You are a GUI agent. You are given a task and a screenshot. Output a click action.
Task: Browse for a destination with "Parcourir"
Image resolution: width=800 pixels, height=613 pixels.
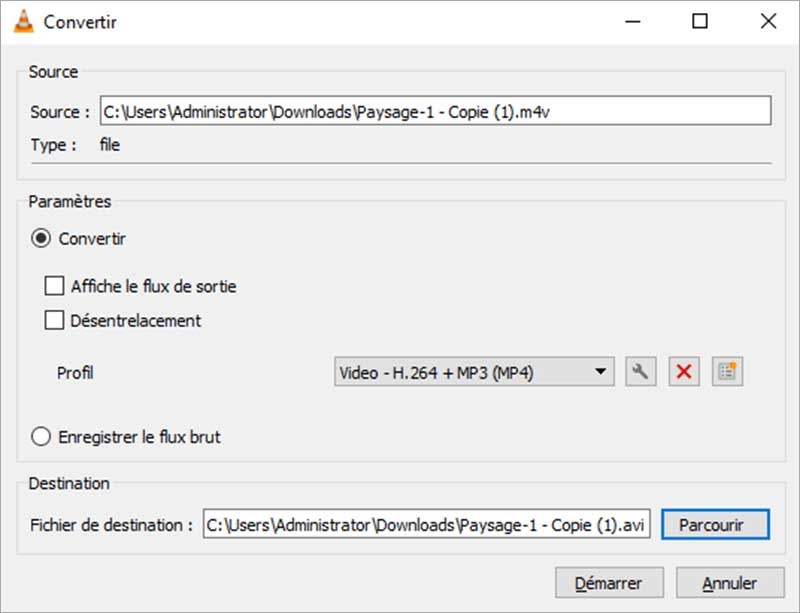point(716,524)
